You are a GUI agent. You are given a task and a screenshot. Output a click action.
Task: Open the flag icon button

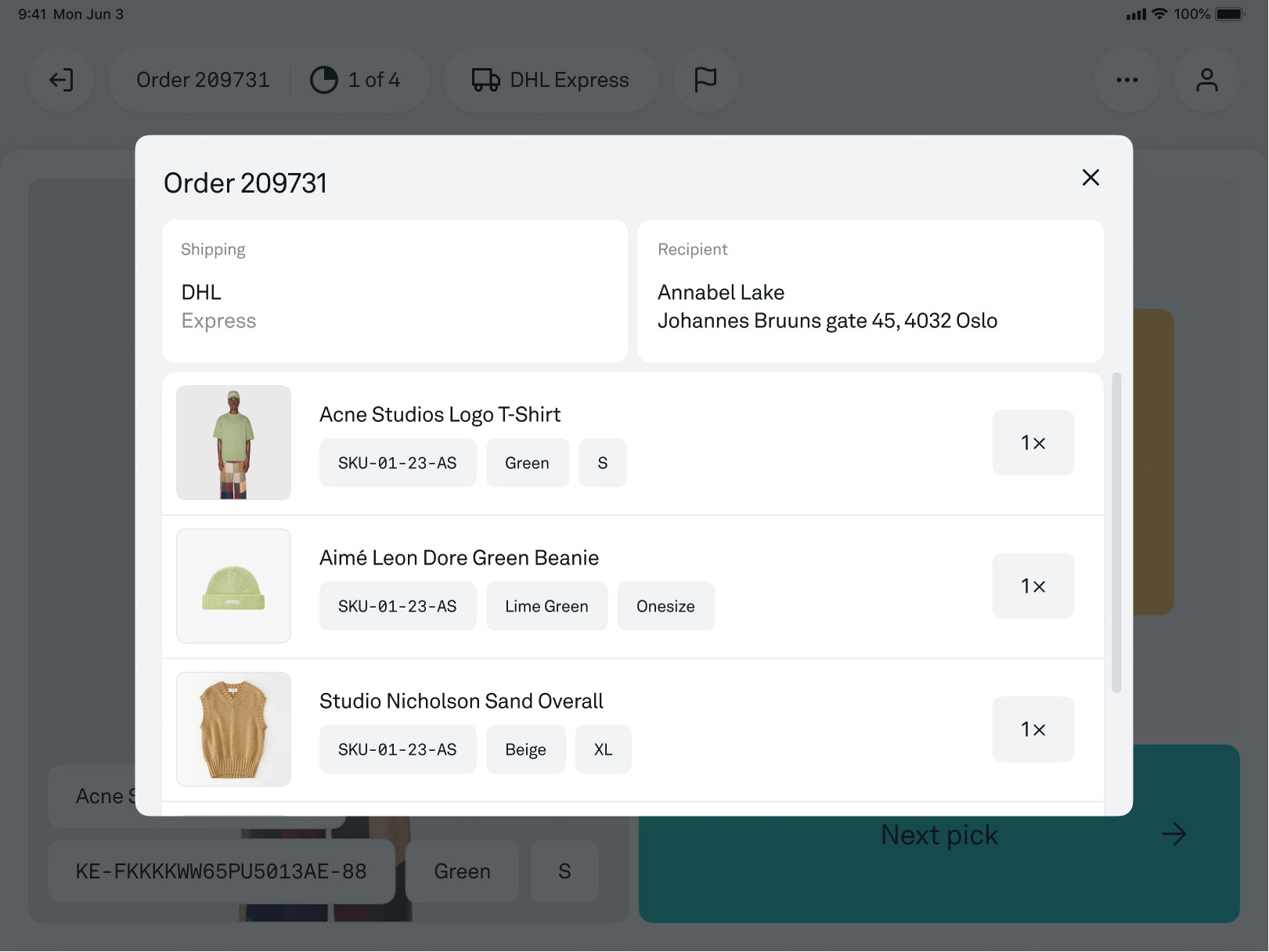pyautogui.click(x=705, y=80)
